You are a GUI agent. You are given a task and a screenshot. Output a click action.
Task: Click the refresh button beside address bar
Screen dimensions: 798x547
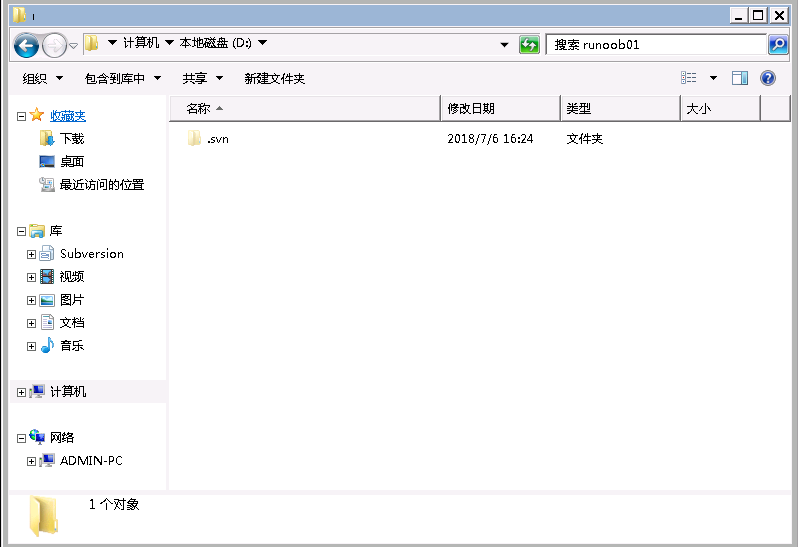click(529, 45)
